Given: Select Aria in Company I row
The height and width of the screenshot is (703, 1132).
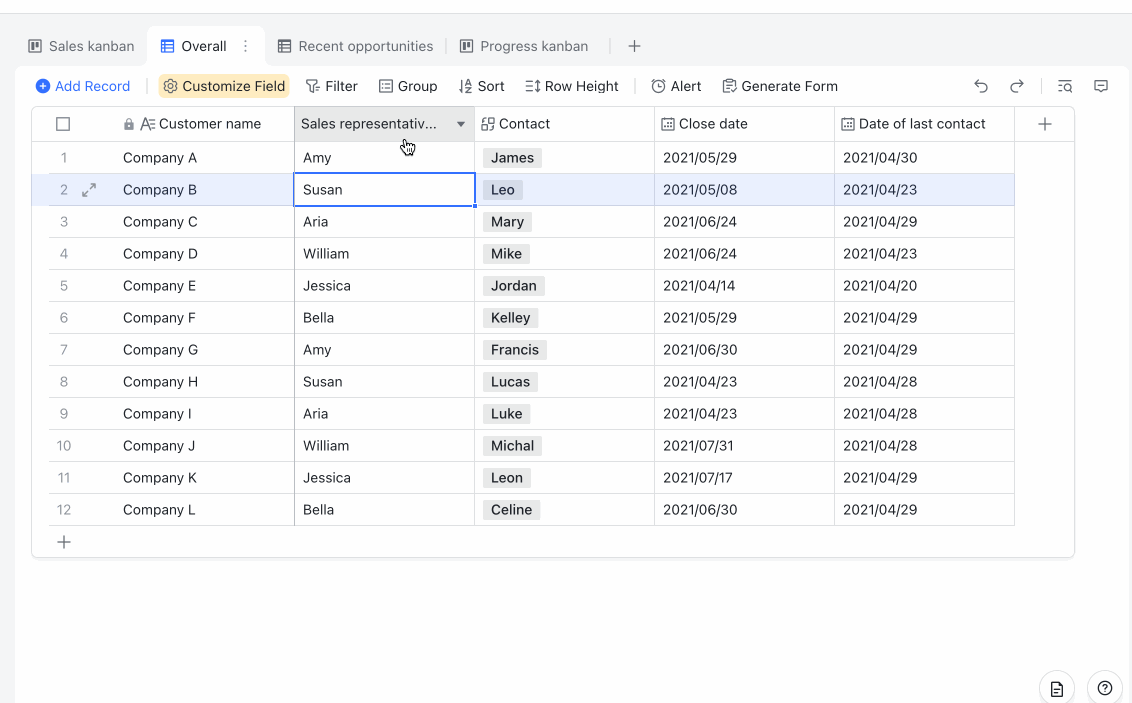Looking at the screenshot, I should (x=384, y=414).
